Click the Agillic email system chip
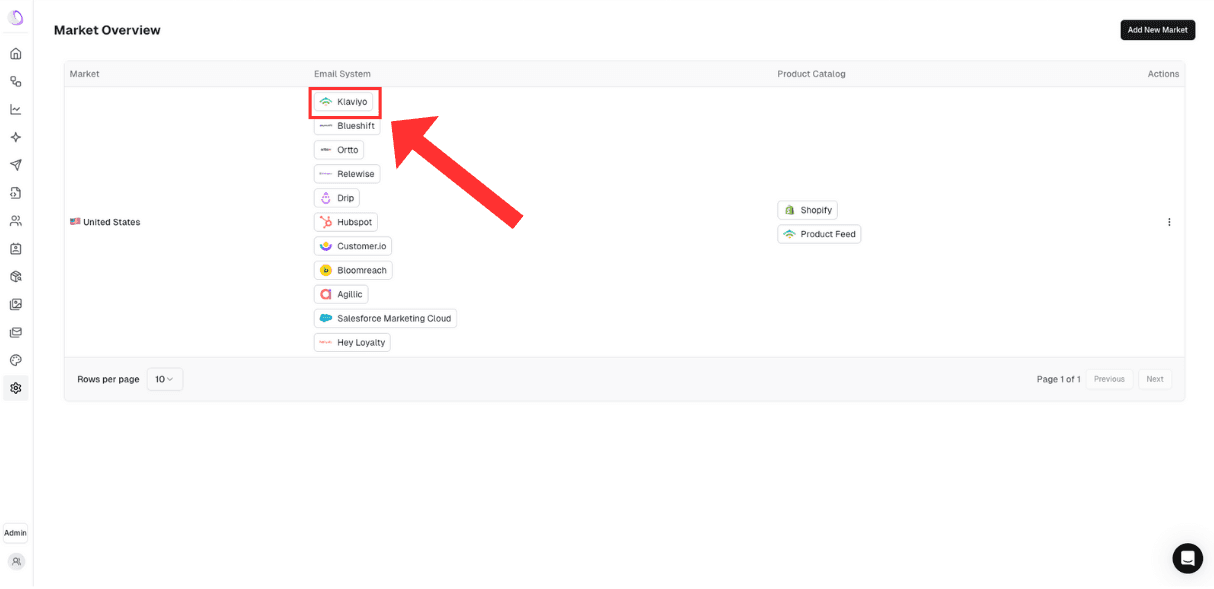Image resolution: width=1214 pixels, height=589 pixels. point(341,294)
